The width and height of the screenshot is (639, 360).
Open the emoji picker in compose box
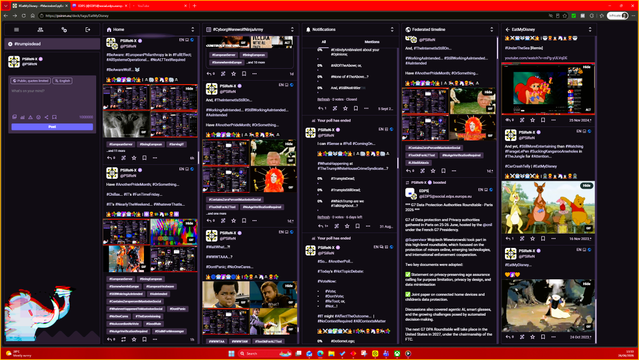38,117
